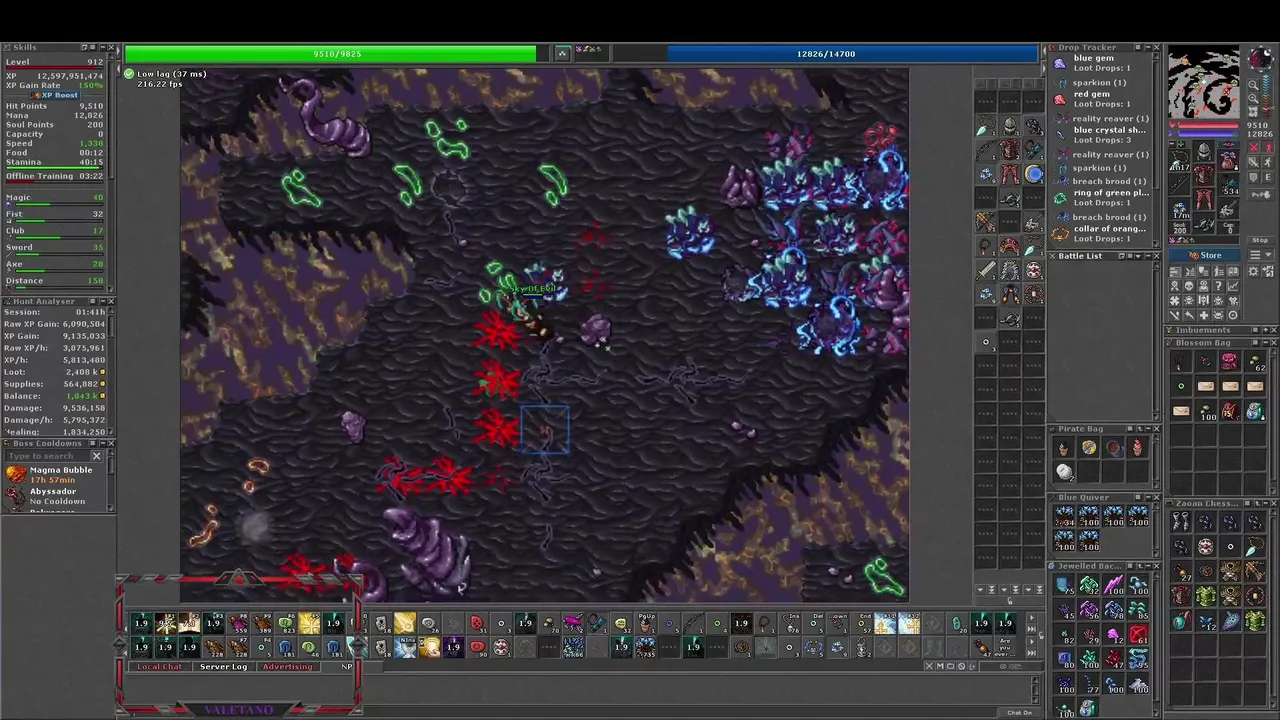The height and width of the screenshot is (720, 1280).
Task: Open the Store button
Action: click(1204, 255)
